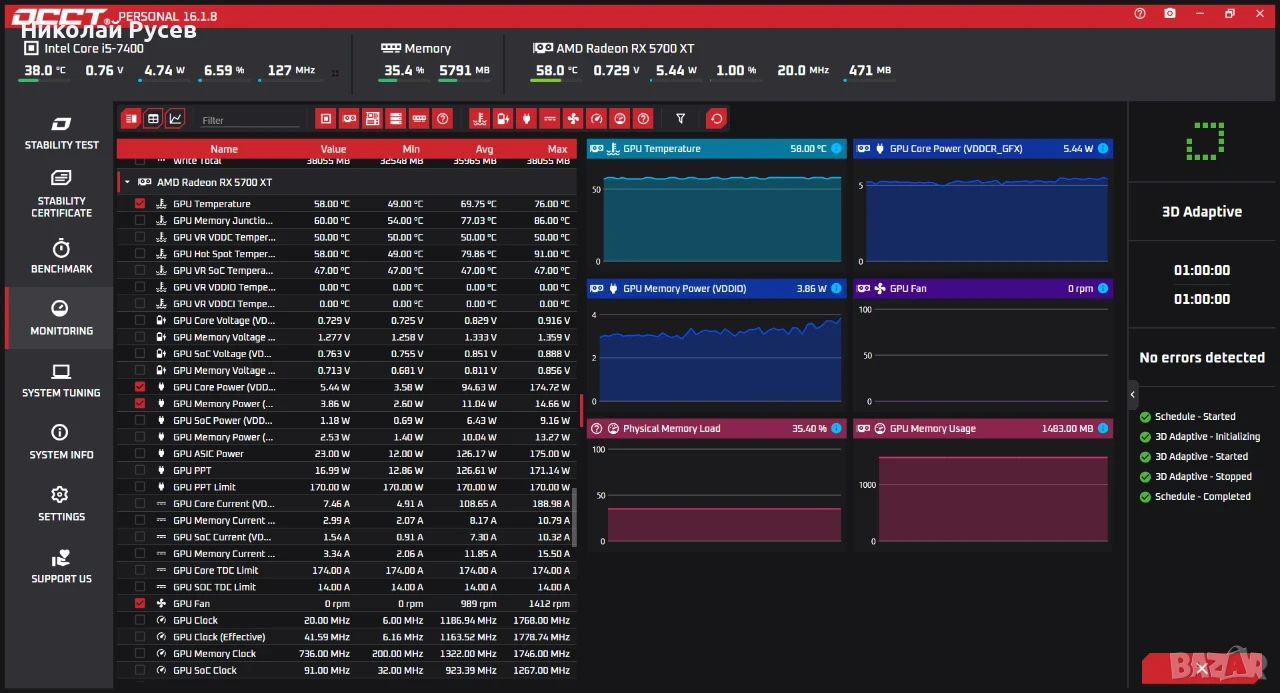Open info for GPU Memory Usage graph
This screenshot has width=1280, height=693.
click(x=1103, y=428)
